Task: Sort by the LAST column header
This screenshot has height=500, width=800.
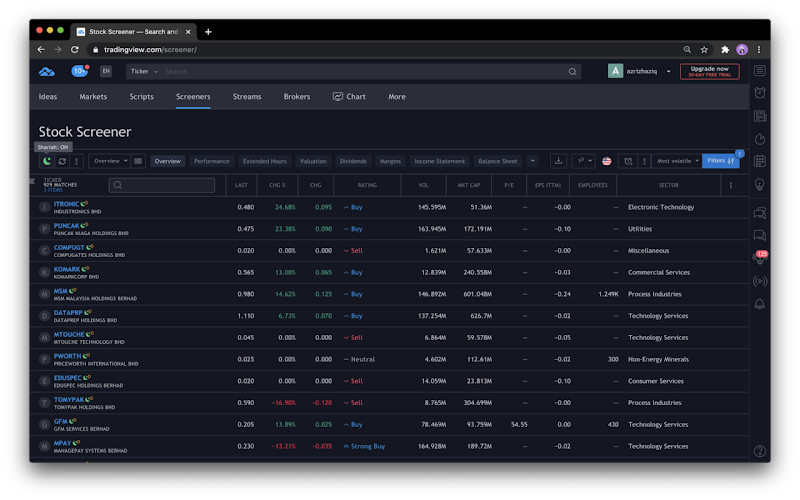Action: pos(241,185)
